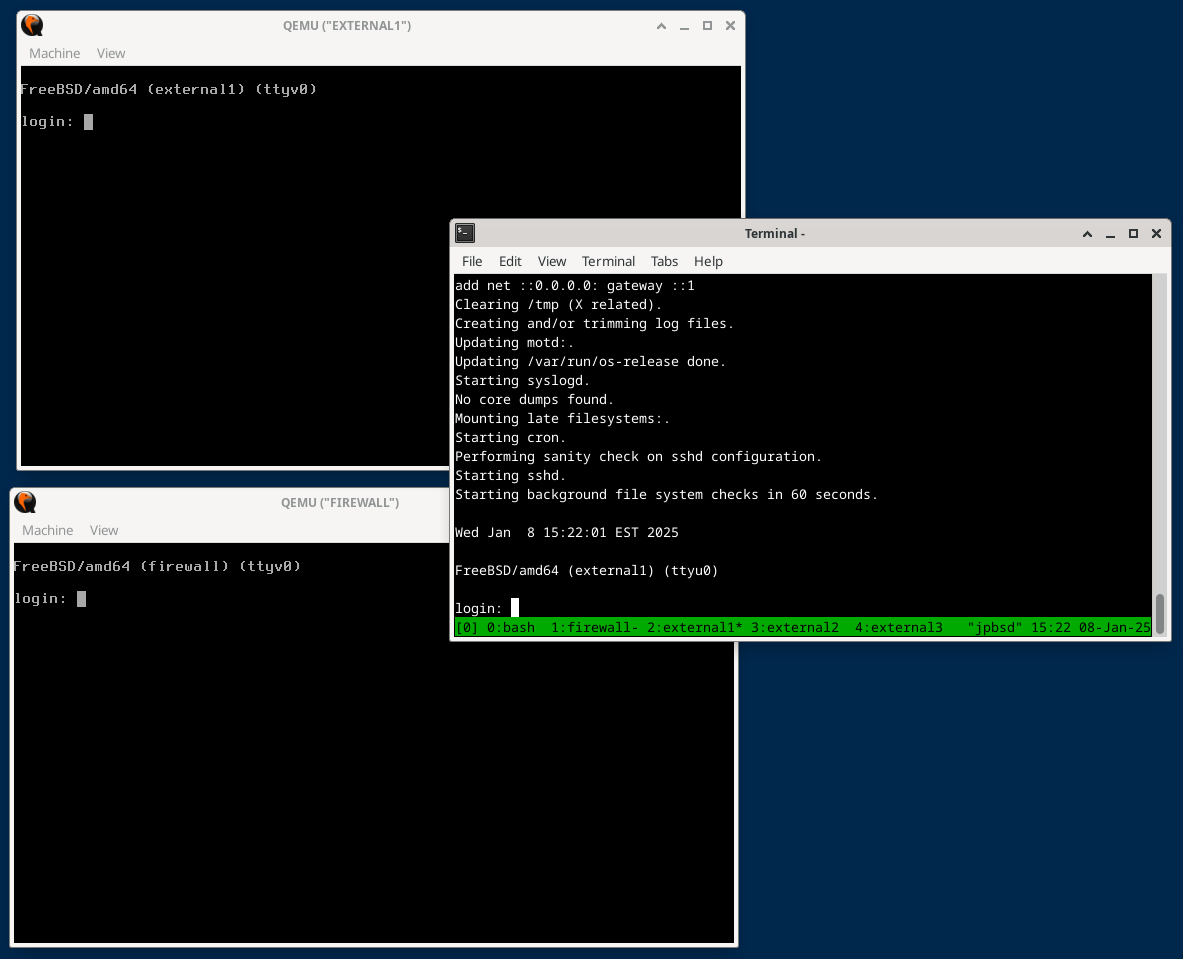Image resolution: width=1183 pixels, height=959 pixels.
Task: Click the "FreeBSD/amd64 (firewall) (ttyv0)" line in FIREWALL
Action: (x=157, y=566)
